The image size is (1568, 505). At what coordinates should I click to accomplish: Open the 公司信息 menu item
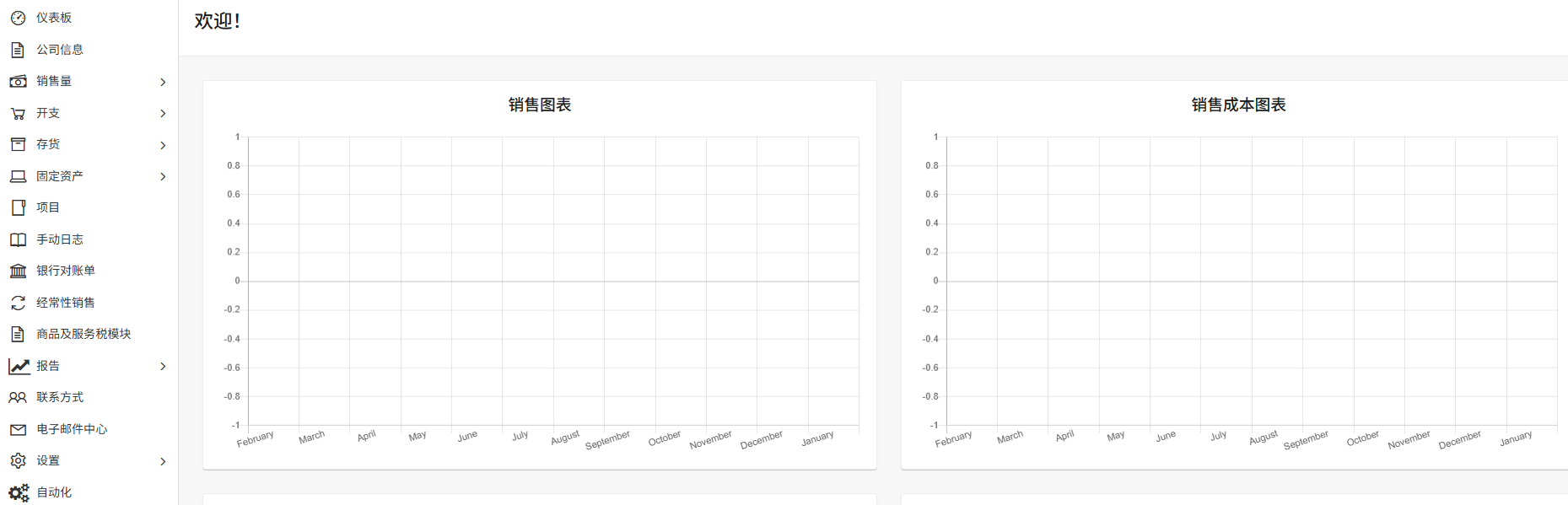pyautogui.click(x=60, y=50)
